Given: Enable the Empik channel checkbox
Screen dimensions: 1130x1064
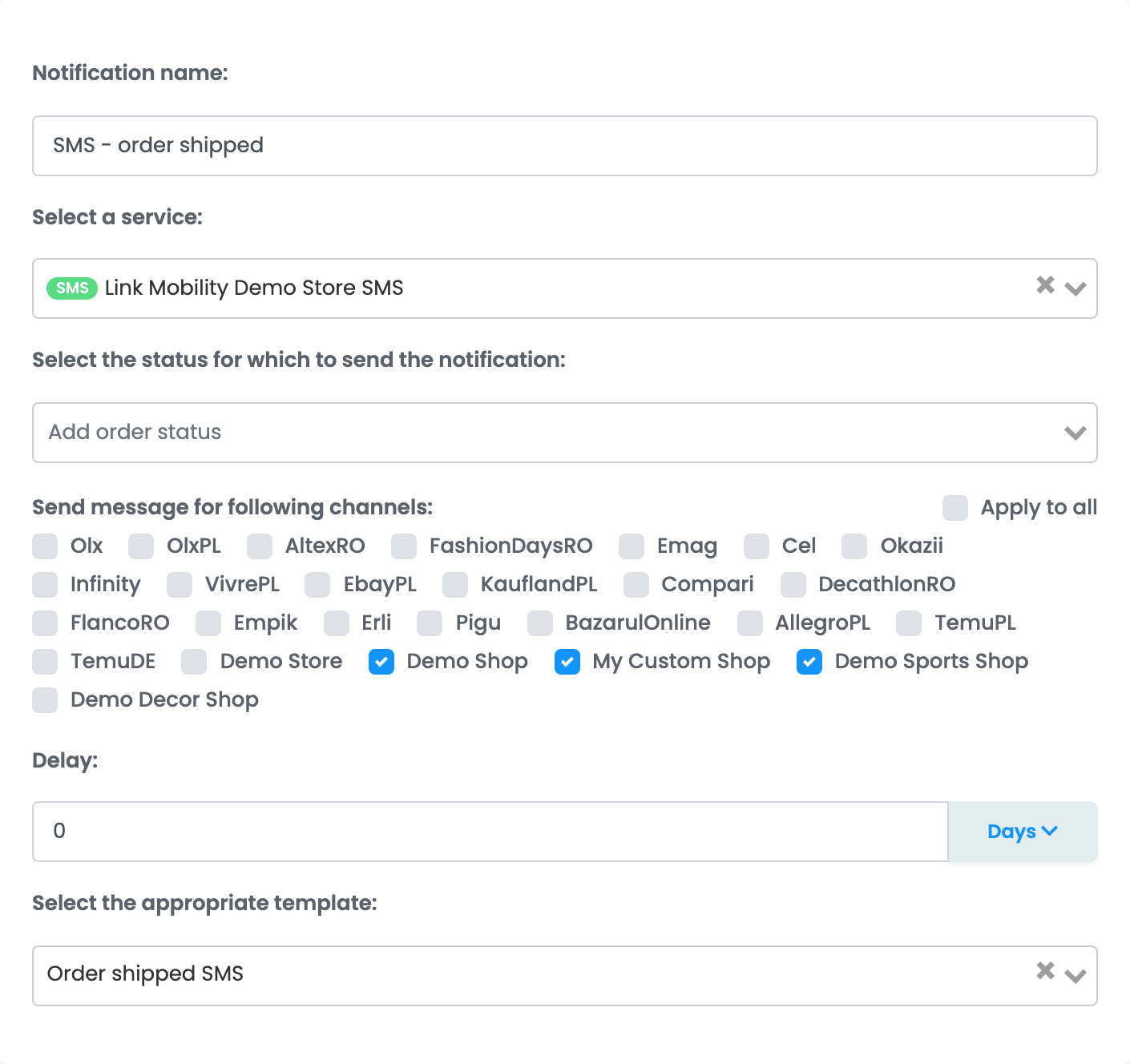Looking at the screenshot, I should (208, 623).
